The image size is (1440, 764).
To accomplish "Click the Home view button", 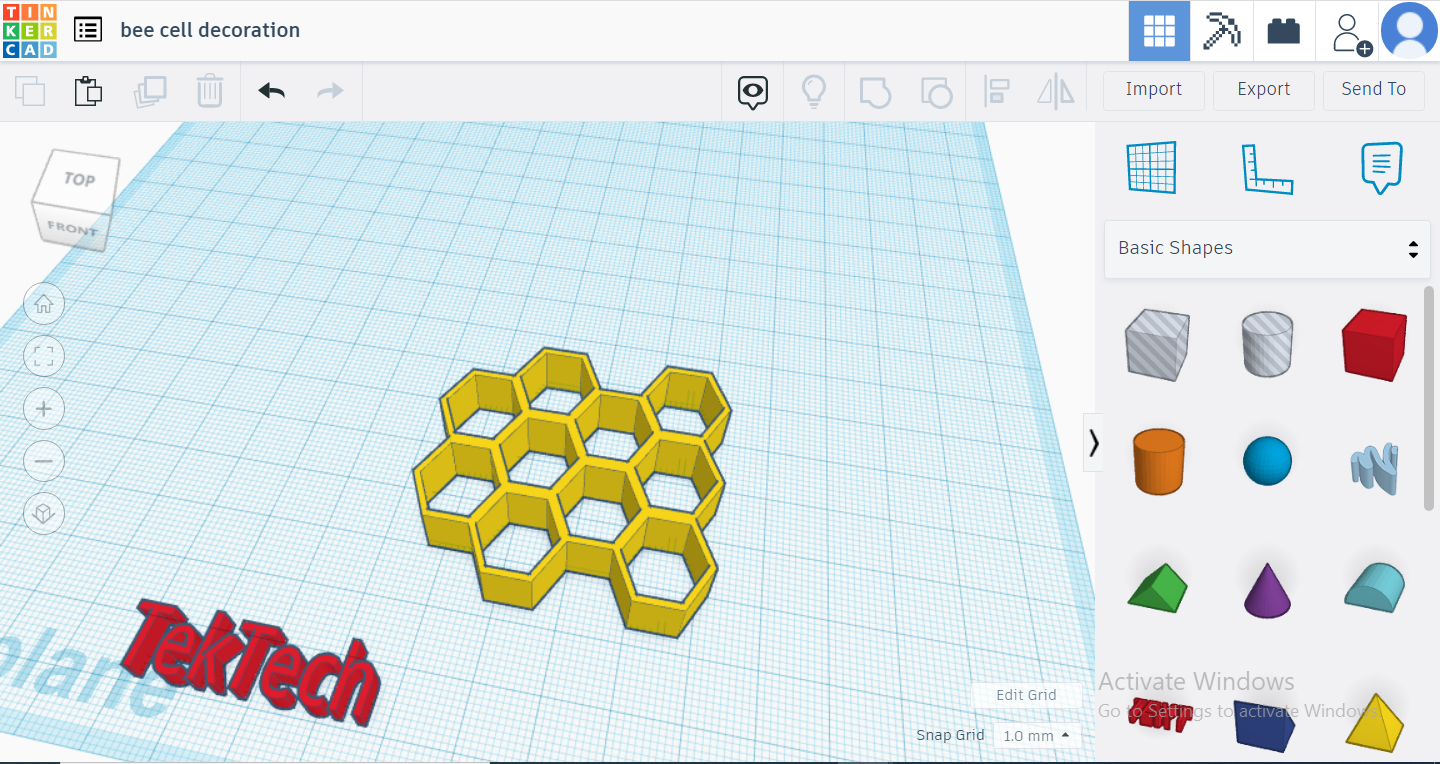I will 44,304.
